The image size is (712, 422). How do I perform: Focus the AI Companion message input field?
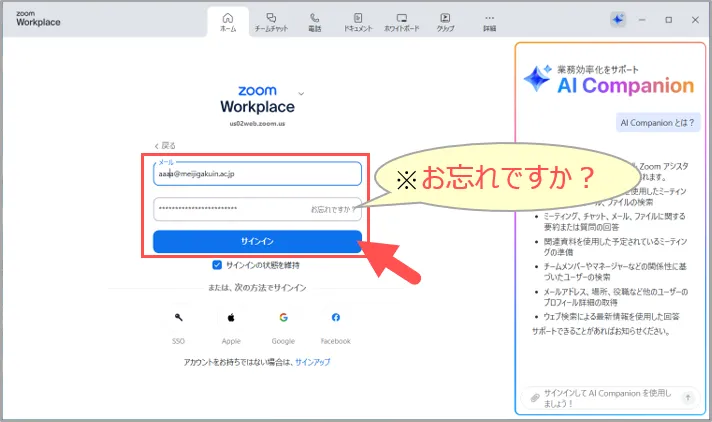[608, 398]
